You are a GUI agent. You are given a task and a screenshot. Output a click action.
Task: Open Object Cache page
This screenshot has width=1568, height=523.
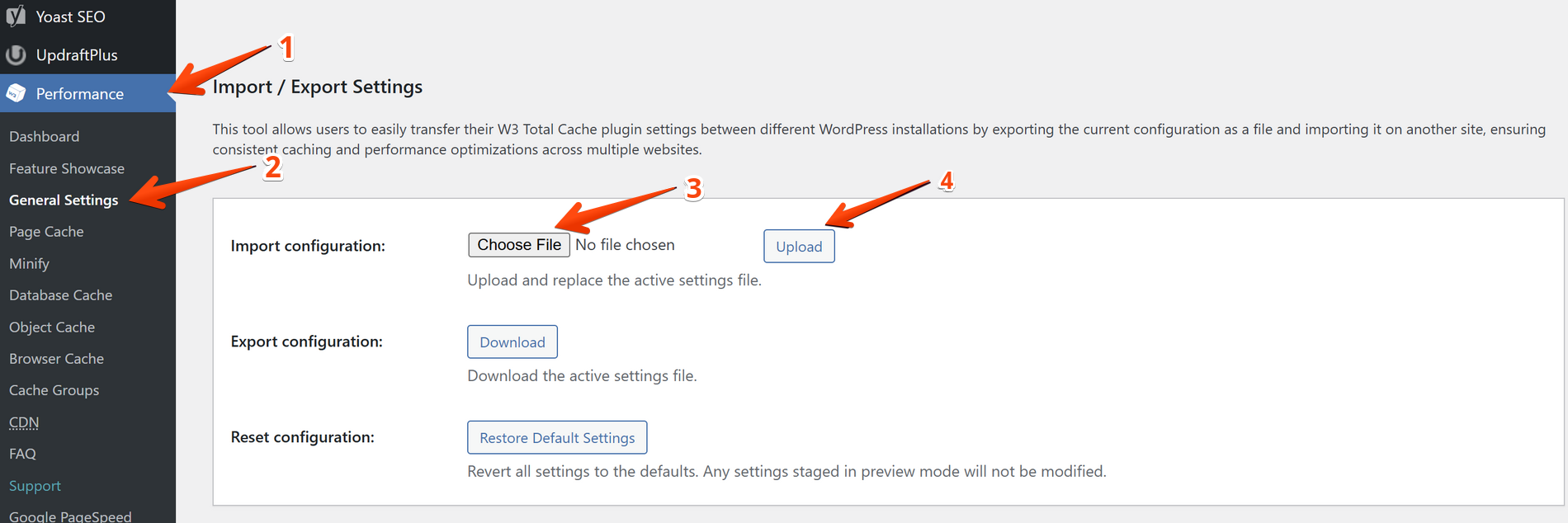(52, 327)
